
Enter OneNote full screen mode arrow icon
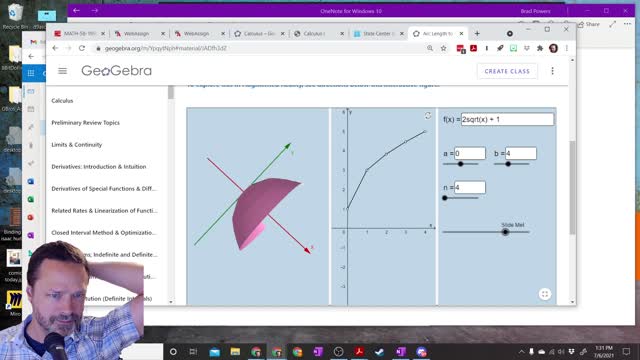coord(613,24)
